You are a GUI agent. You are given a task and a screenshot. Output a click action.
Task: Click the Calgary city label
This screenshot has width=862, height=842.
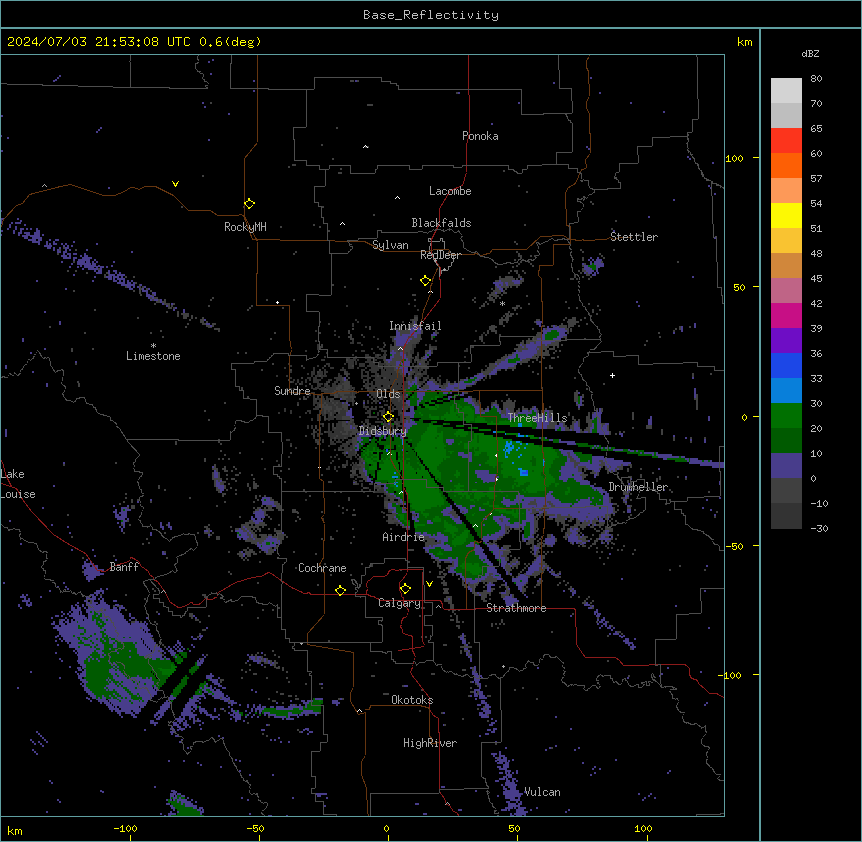[399, 603]
